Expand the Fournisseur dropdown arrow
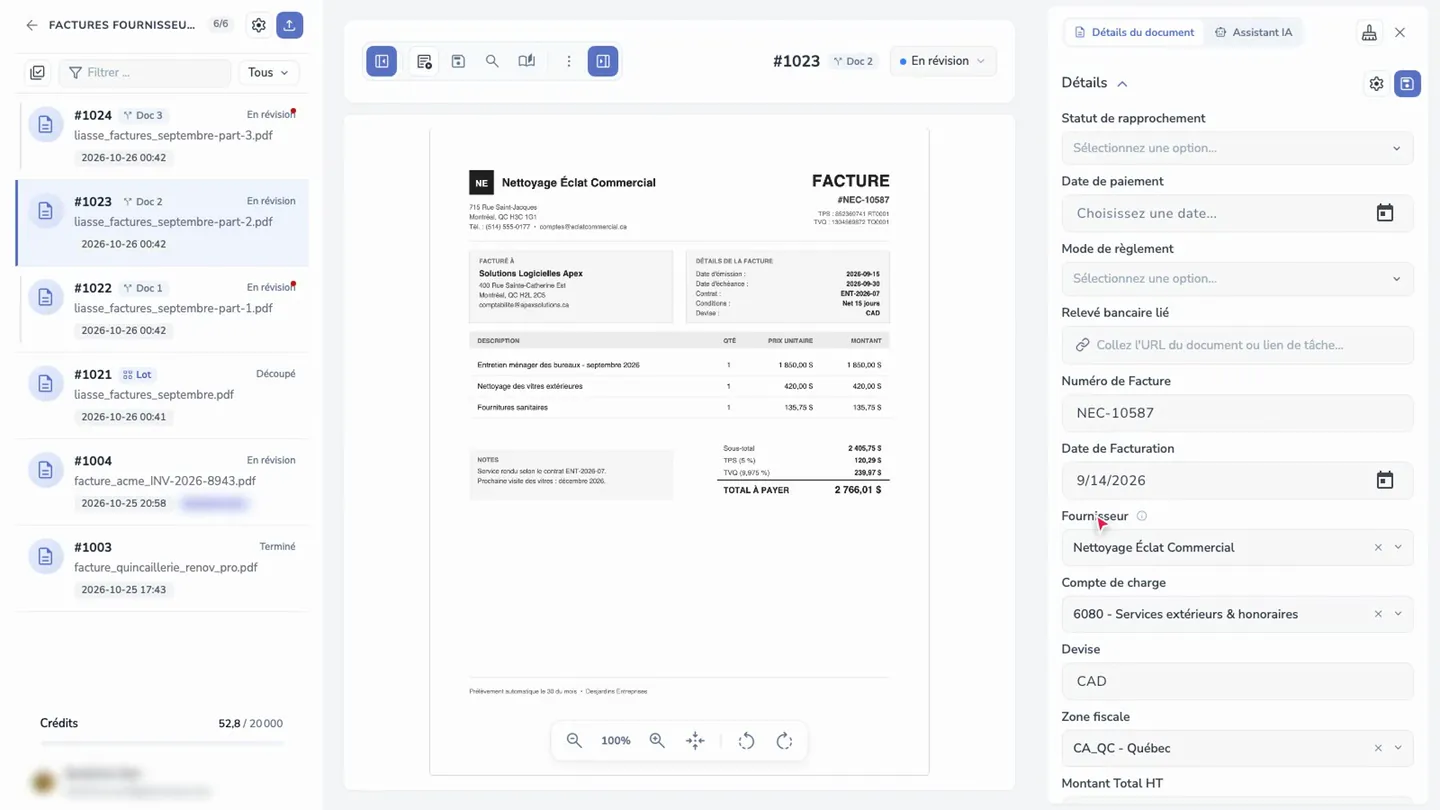The width and height of the screenshot is (1440, 810). click(1398, 548)
